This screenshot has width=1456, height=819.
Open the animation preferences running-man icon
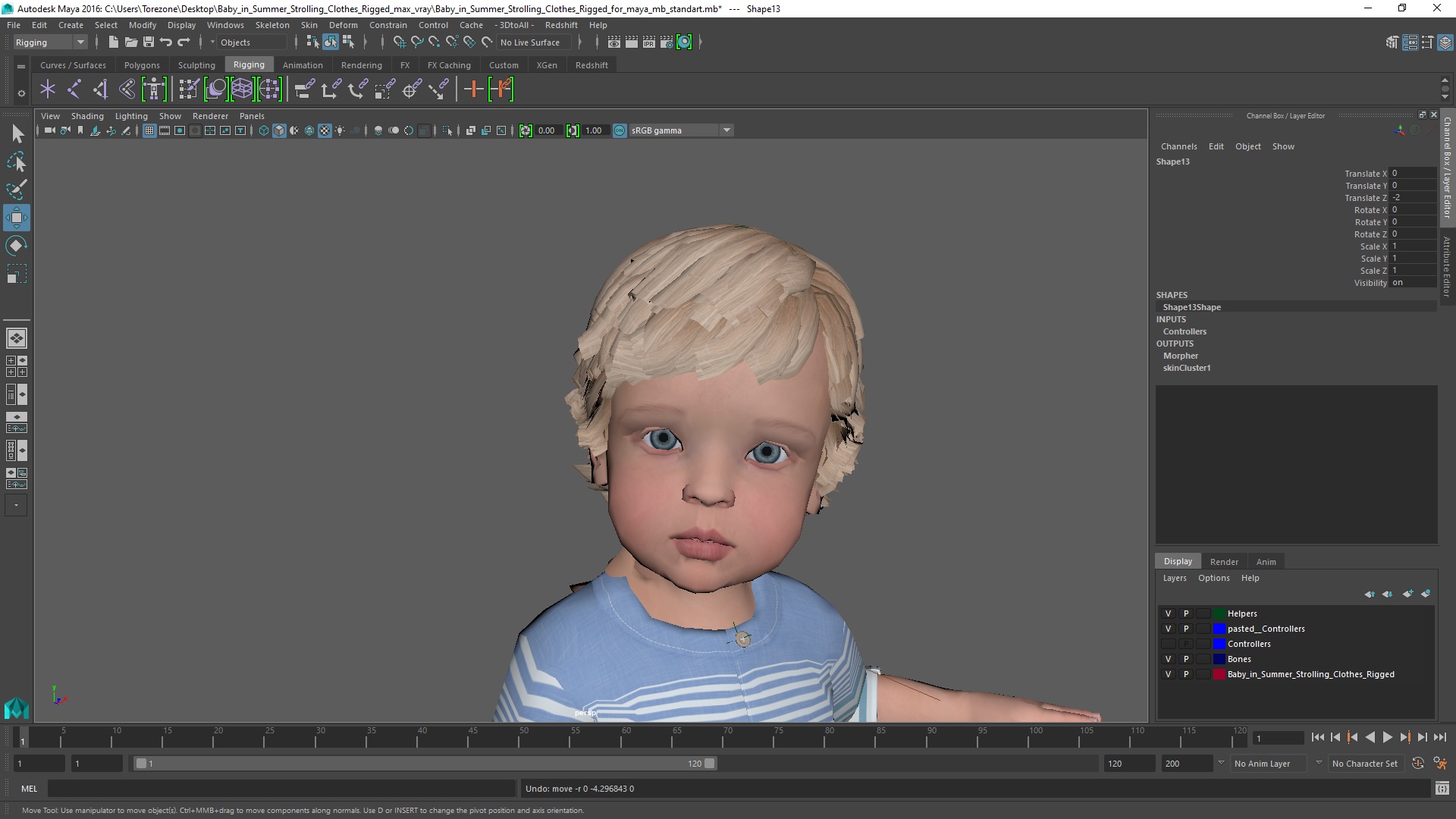(1440, 764)
